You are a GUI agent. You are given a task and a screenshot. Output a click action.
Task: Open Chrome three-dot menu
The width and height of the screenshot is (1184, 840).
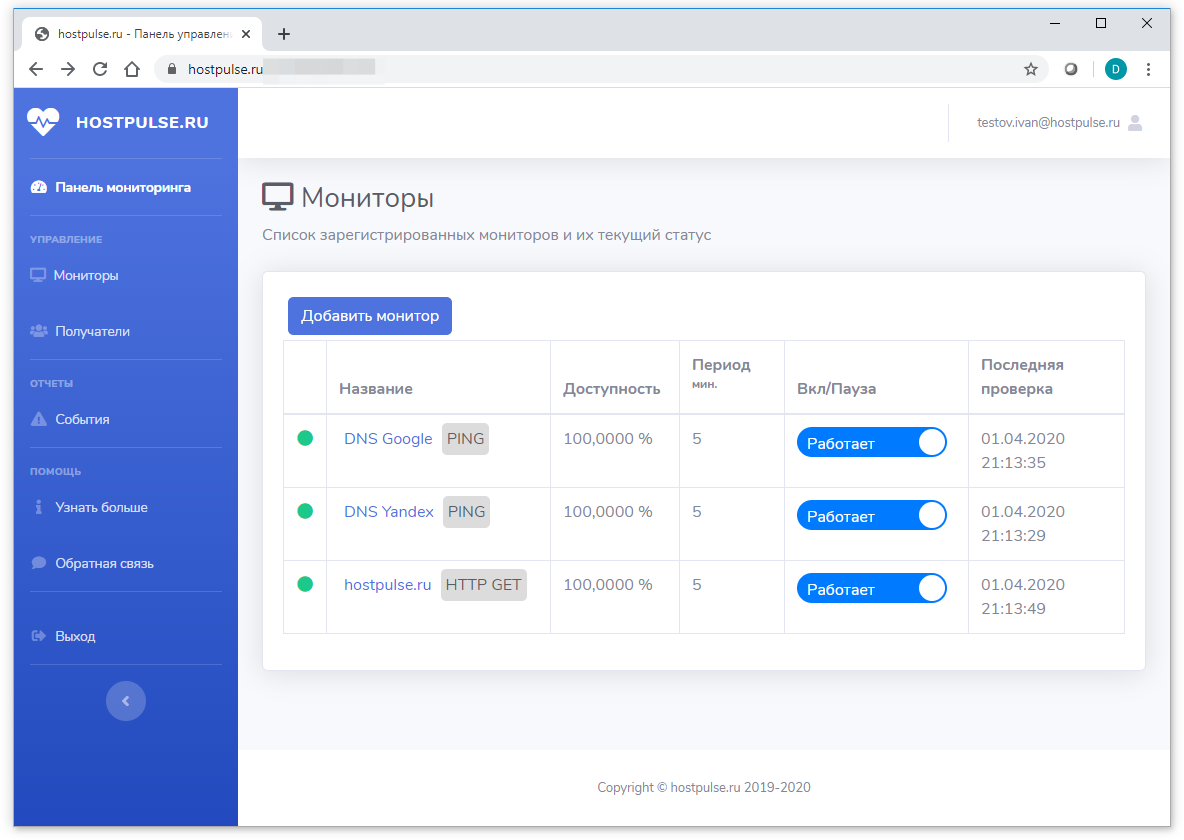click(1148, 69)
